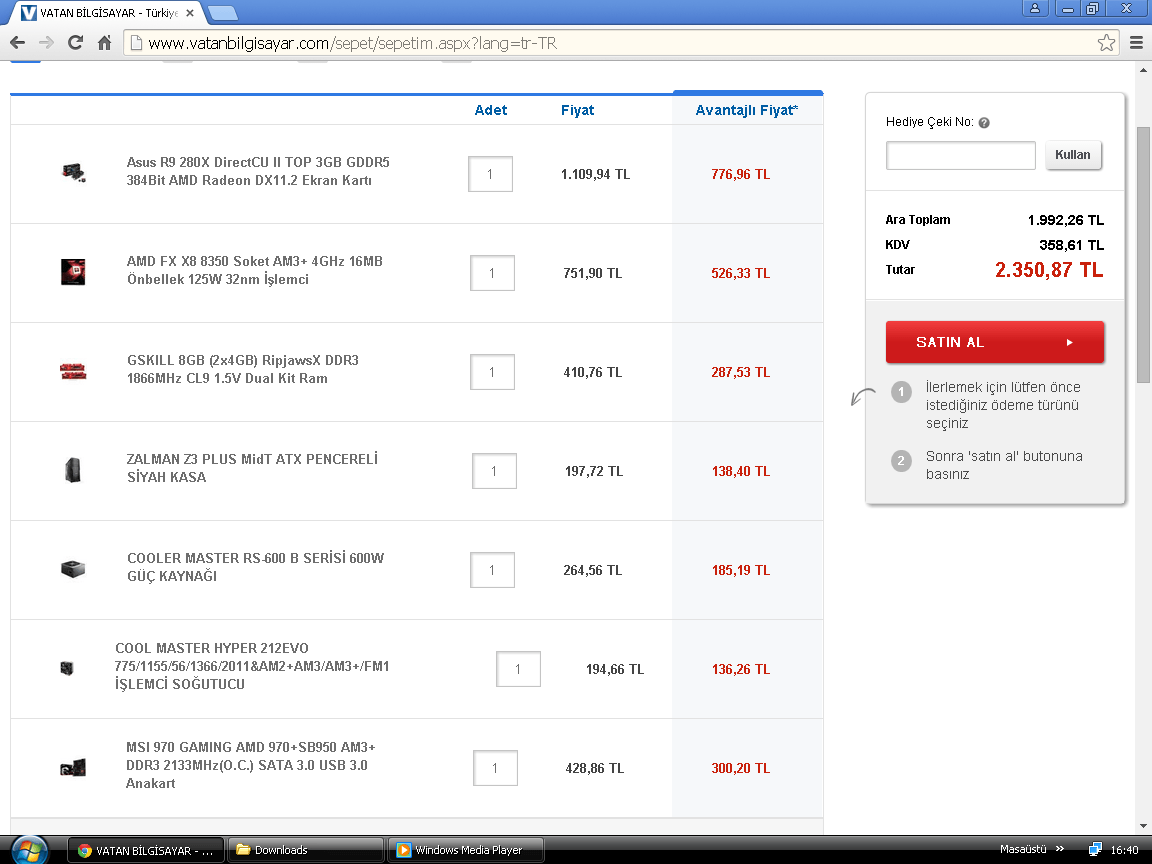1152x864 pixels.
Task: Switch to Downloads taskbar window
Action: [x=306, y=850]
